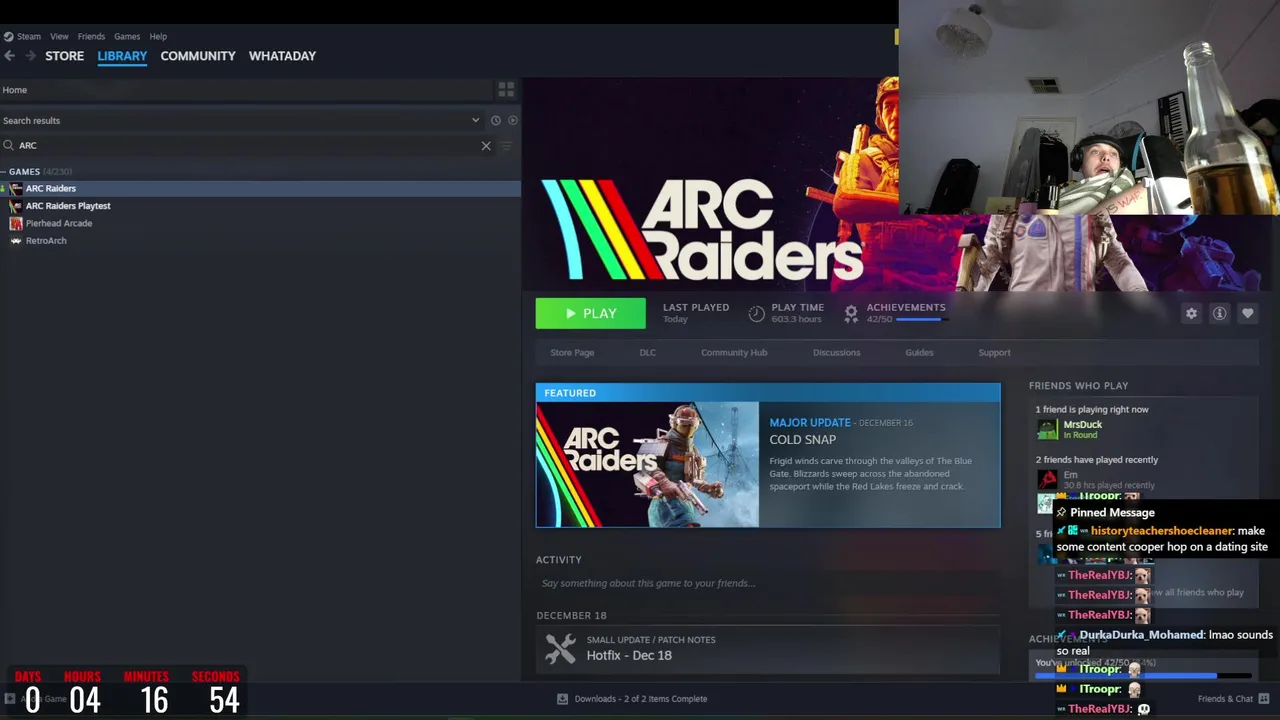Go to the STORE tab
Screen dimensions: 1280x720
pos(64,56)
